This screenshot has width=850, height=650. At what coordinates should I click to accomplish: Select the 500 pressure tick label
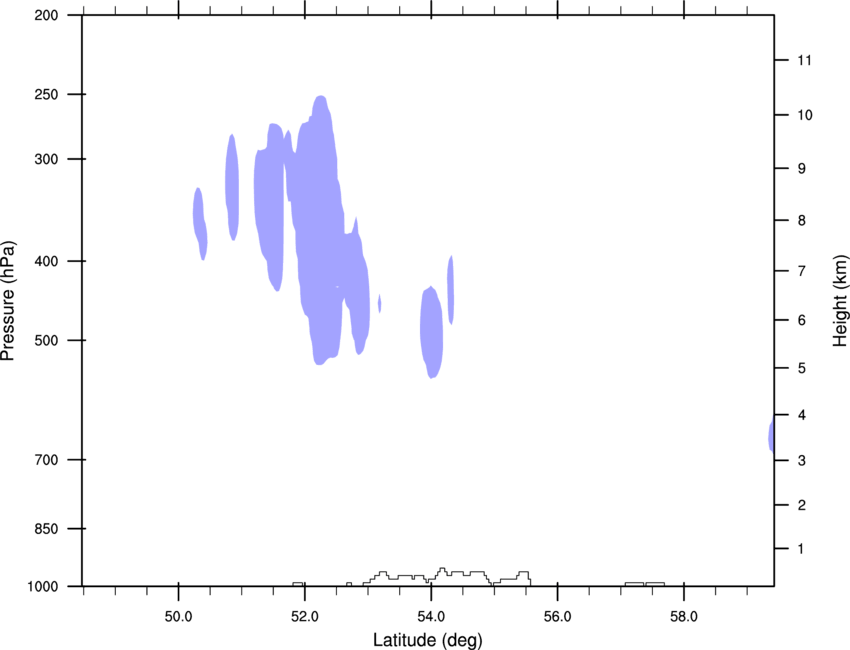(46, 340)
